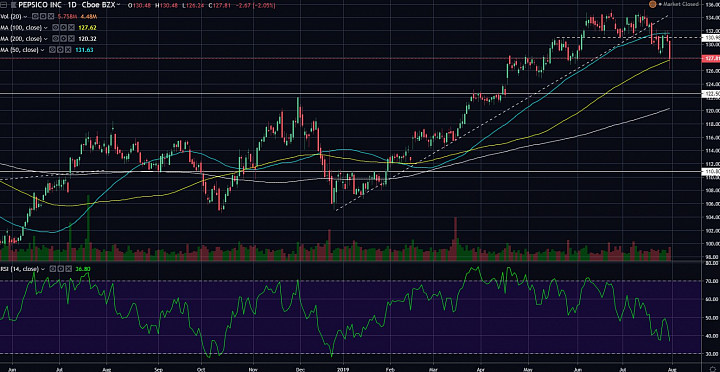This screenshot has width=720, height=372.
Task: Click the Dec label on the time axis
Action: (x=300, y=369)
